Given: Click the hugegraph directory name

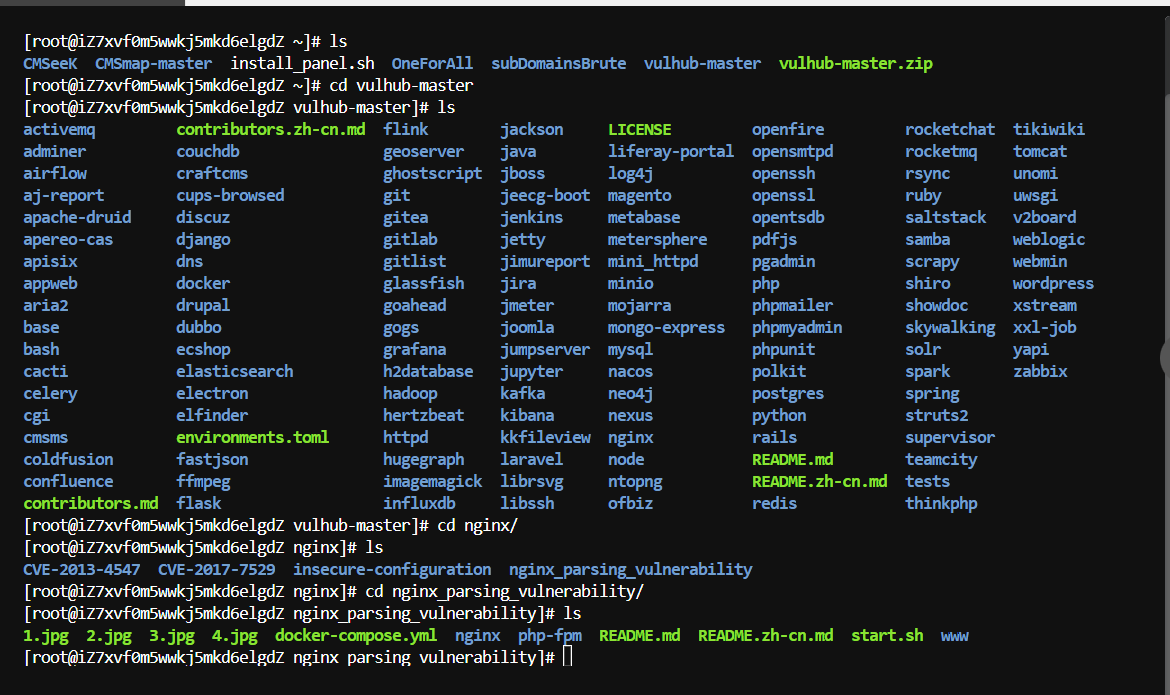Looking at the screenshot, I should coord(423,460).
